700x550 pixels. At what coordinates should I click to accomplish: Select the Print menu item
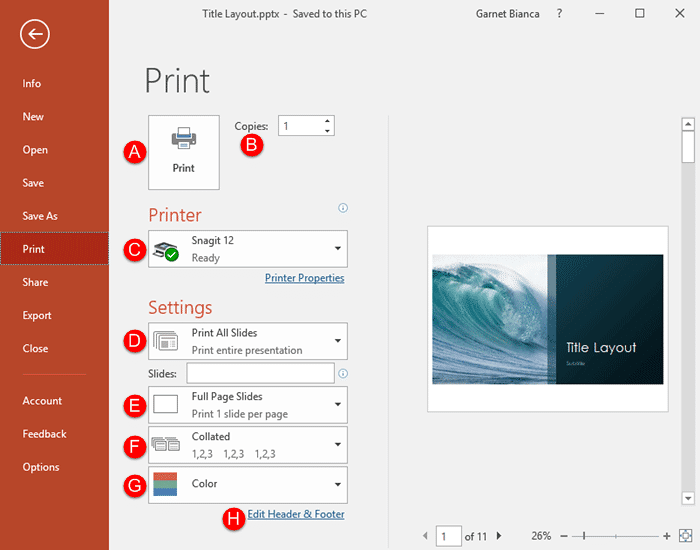[x=54, y=249]
